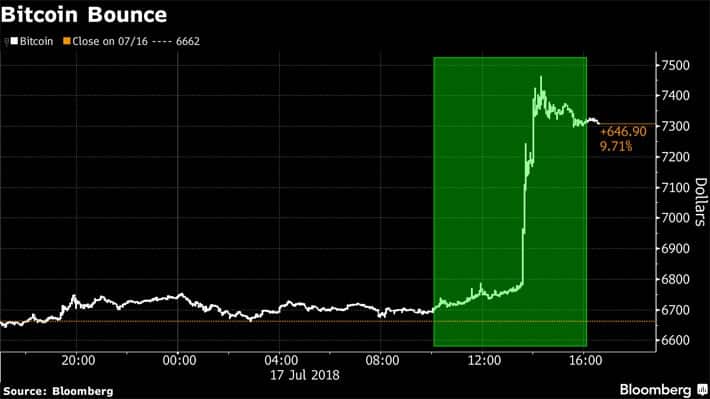Click the 7400 y-axis label
Screen dimensions: 710x399
click(676, 96)
